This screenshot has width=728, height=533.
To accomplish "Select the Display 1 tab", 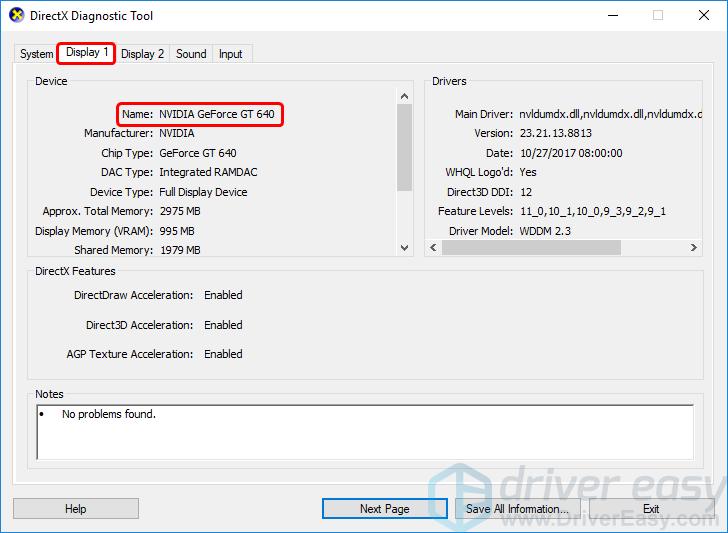I will (87, 52).
